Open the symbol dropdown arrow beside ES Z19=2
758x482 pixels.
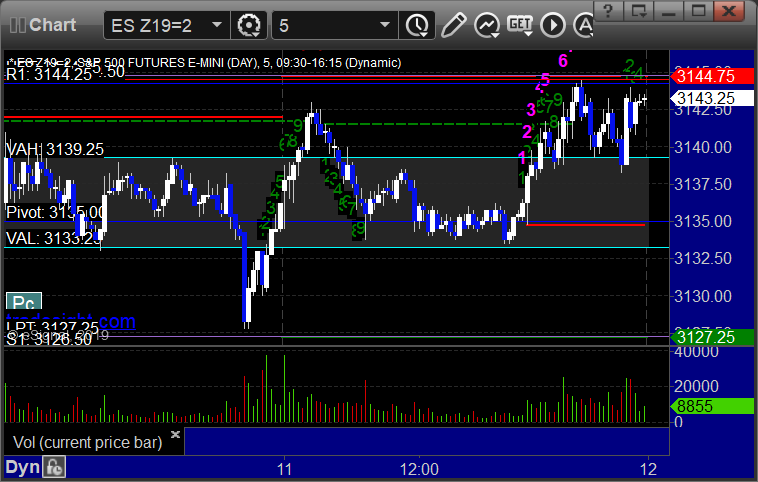coord(217,25)
